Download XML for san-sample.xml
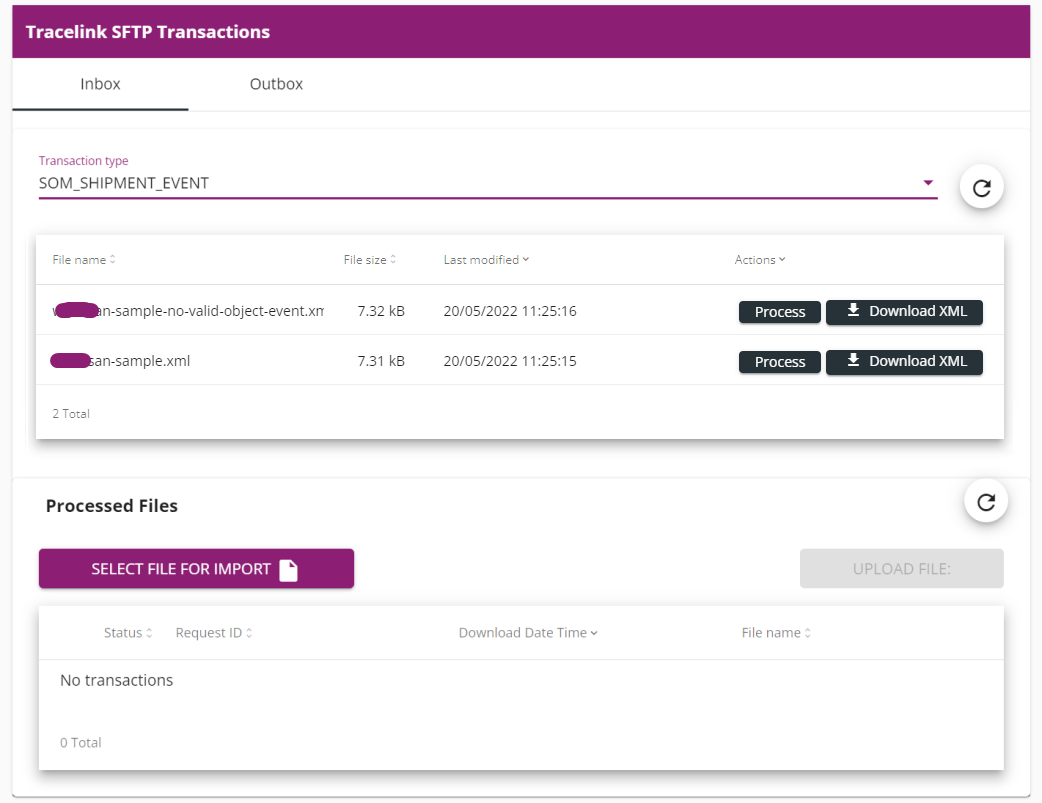This screenshot has height=803, width=1042. (x=904, y=362)
